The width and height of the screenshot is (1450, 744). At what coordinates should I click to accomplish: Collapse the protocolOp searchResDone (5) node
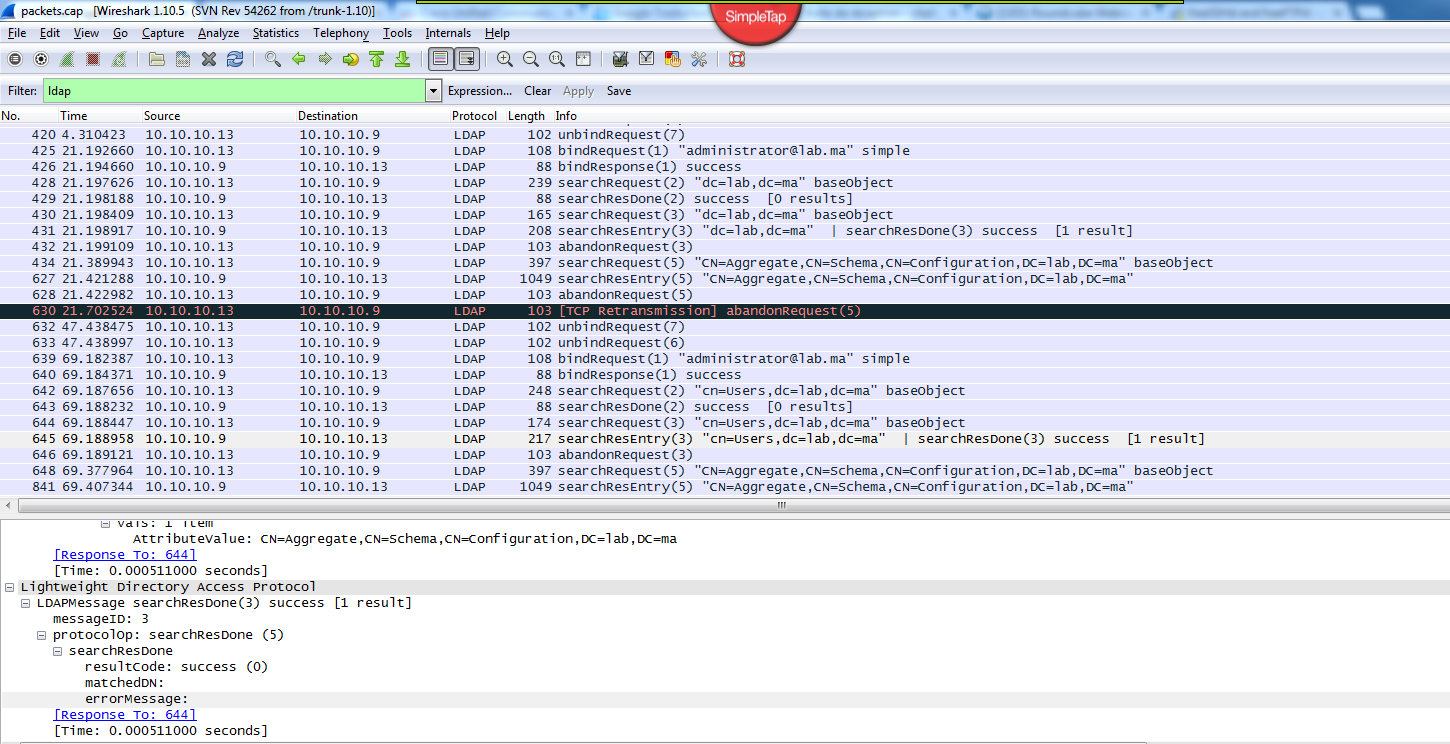[42, 635]
